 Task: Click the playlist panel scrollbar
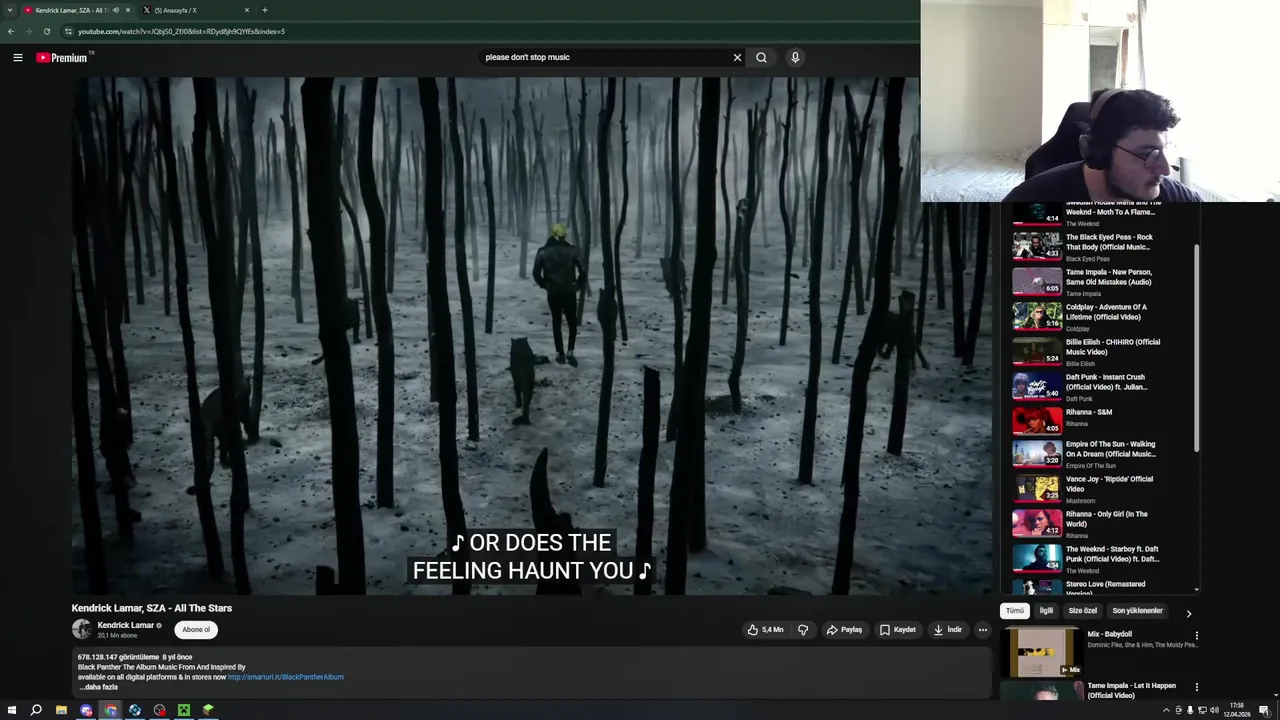[x=1196, y=347]
